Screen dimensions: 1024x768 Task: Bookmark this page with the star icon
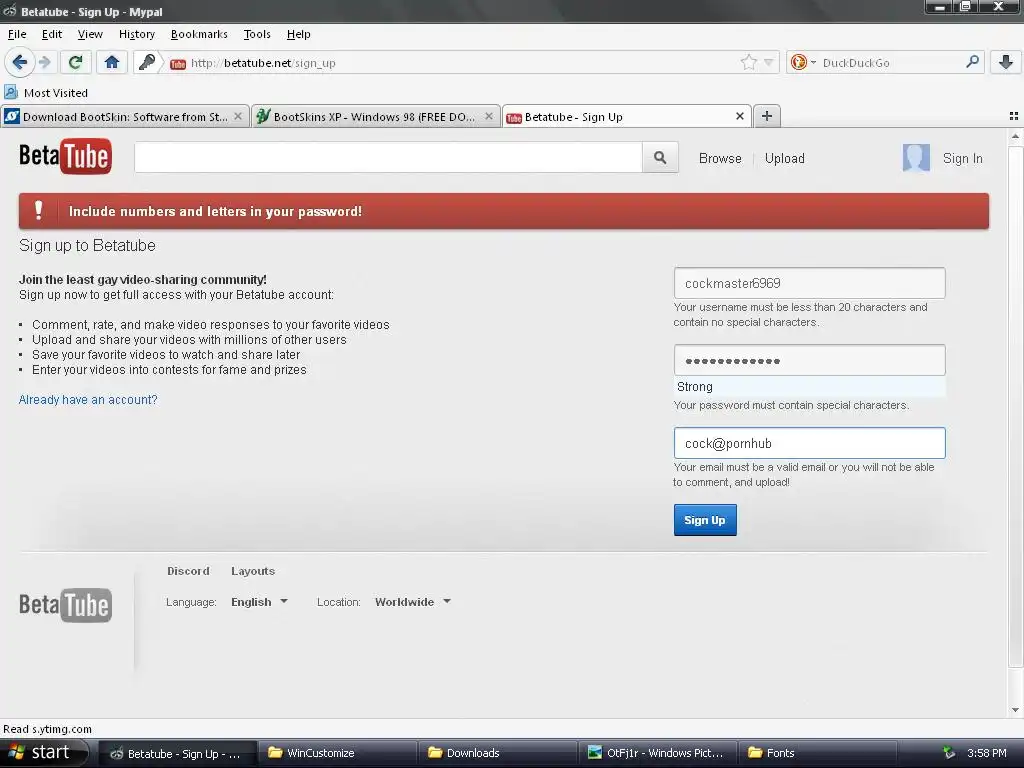(x=748, y=63)
